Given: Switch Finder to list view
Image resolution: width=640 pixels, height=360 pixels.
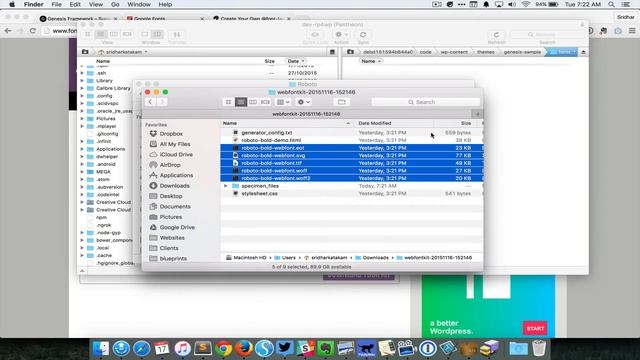Looking at the screenshot, I should pos(241,102).
